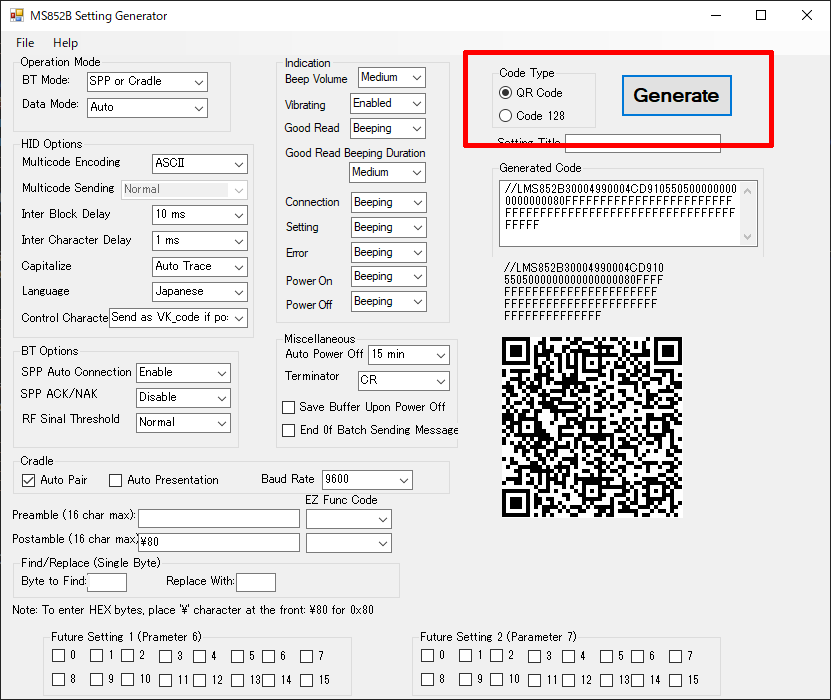Open the File menu
This screenshot has width=831, height=700.
25,43
